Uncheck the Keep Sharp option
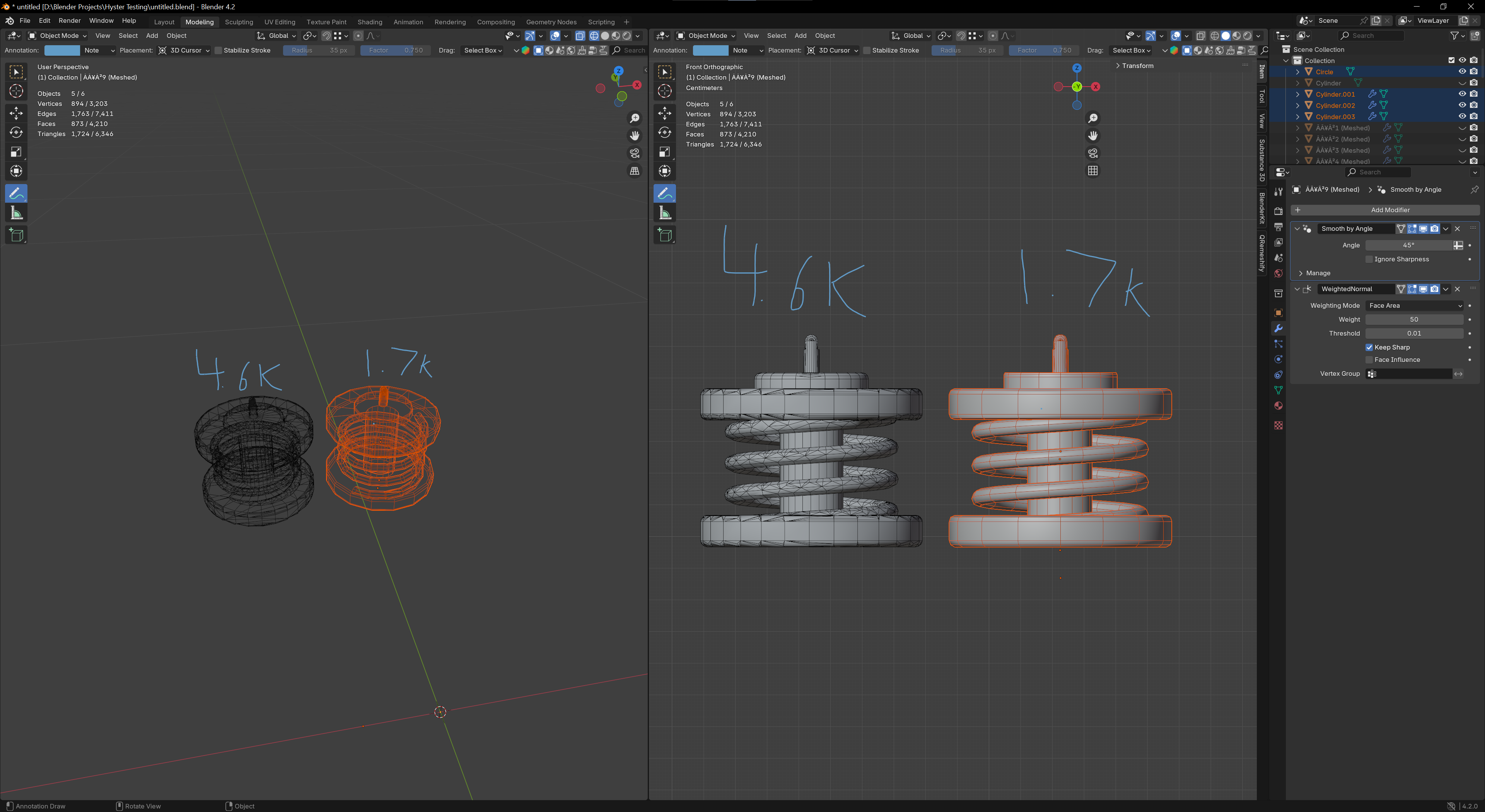Viewport: 1485px width, 812px height. click(x=1369, y=348)
